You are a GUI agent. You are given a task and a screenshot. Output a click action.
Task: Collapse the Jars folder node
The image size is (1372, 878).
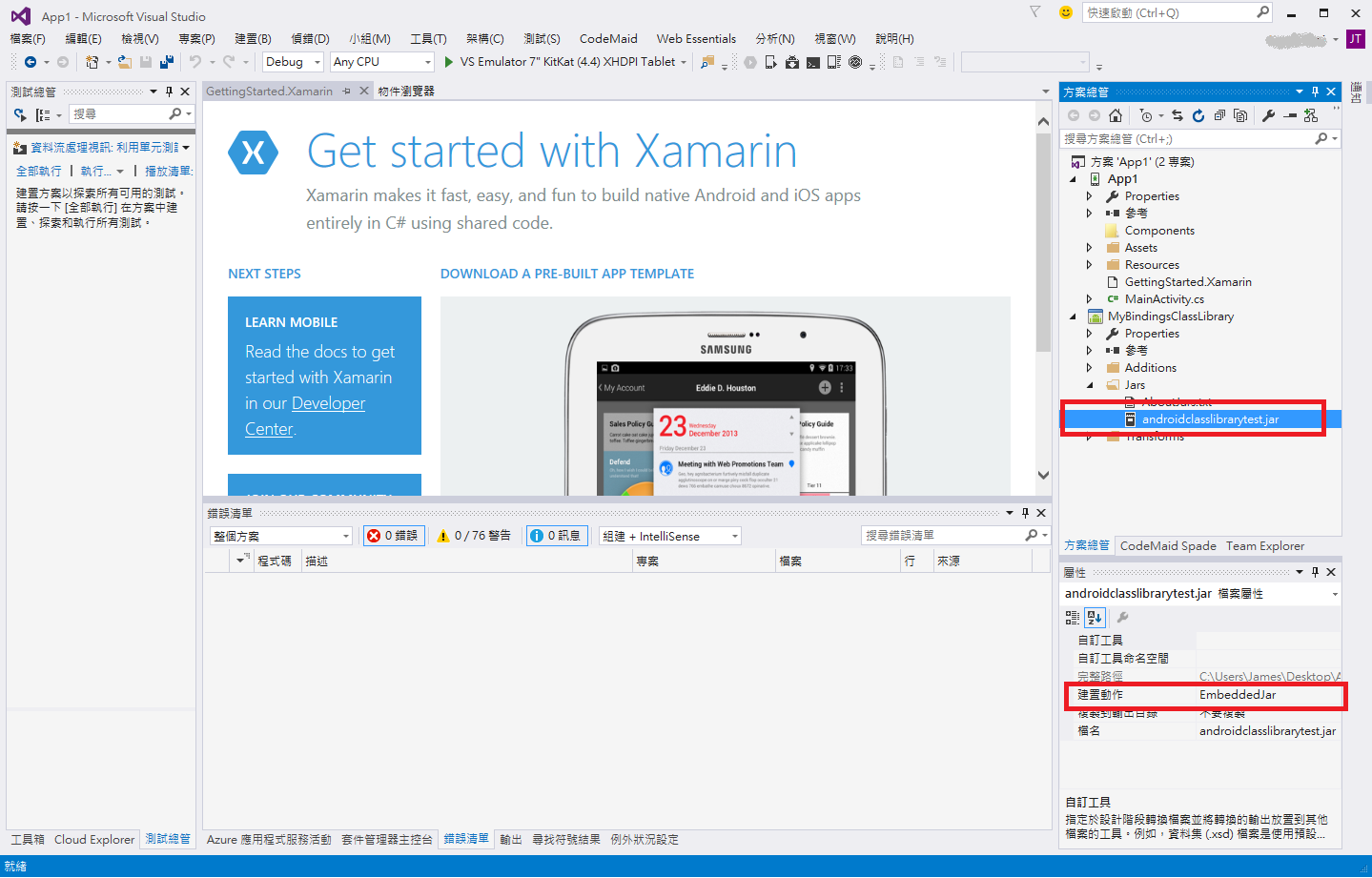(x=1090, y=385)
